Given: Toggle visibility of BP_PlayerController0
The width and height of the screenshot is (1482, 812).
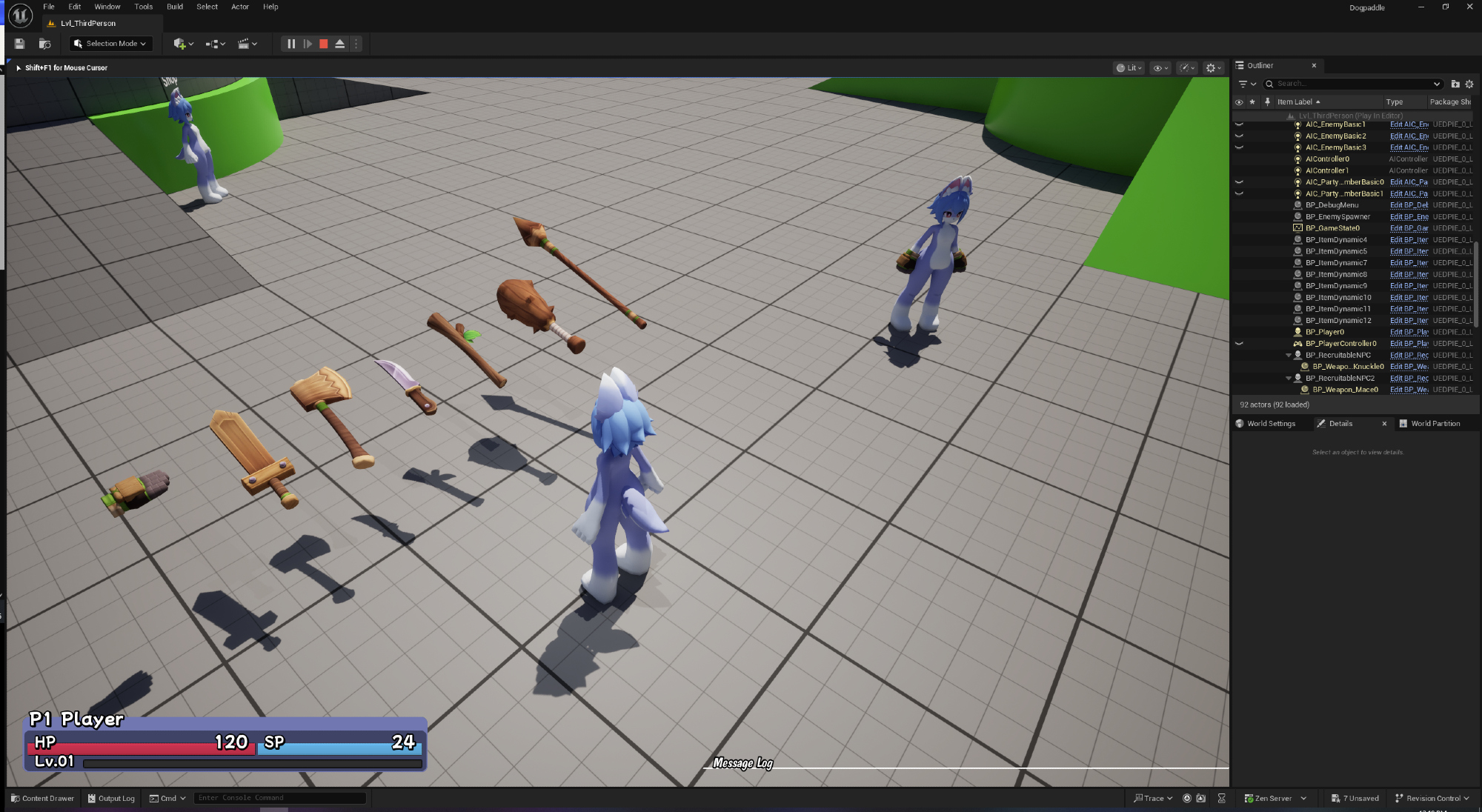Looking at the screenshot, I should click(1239, 344).
